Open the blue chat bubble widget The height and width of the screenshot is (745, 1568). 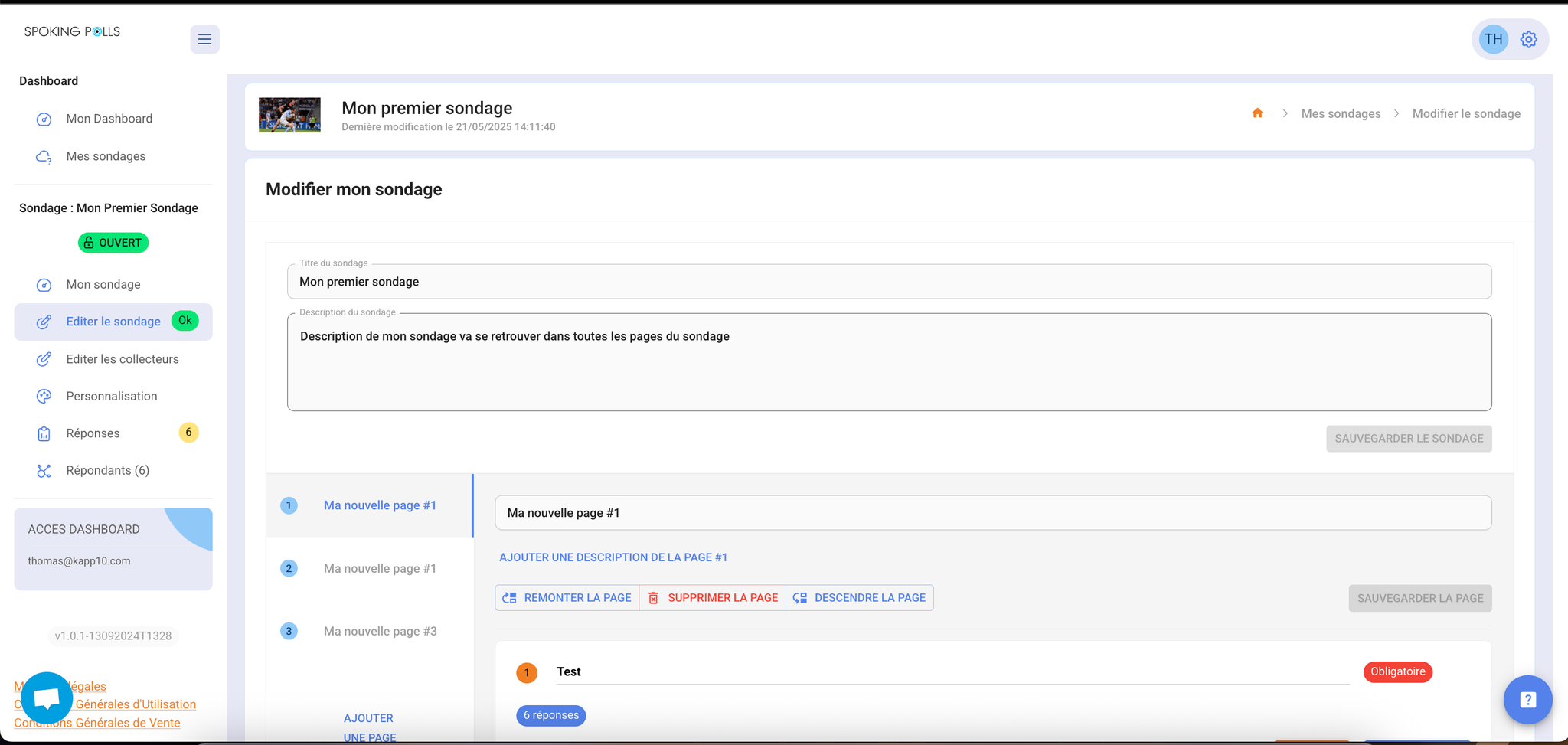tap(47, 698)
